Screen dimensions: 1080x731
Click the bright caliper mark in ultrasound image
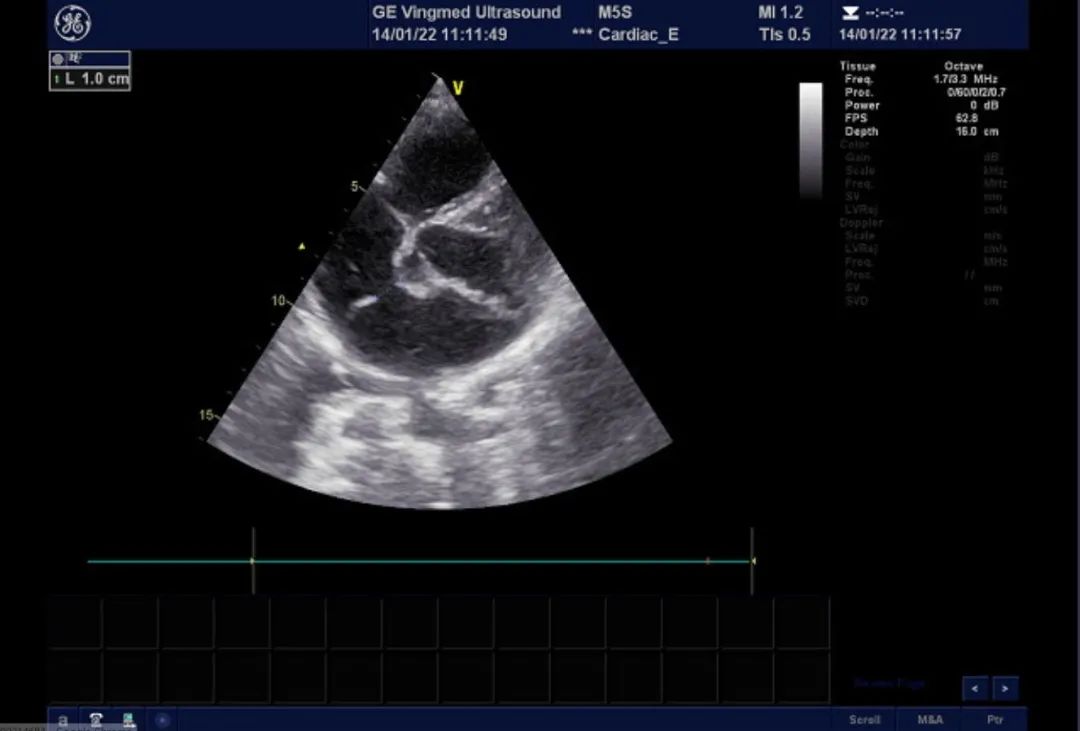(x=366, y=300)
